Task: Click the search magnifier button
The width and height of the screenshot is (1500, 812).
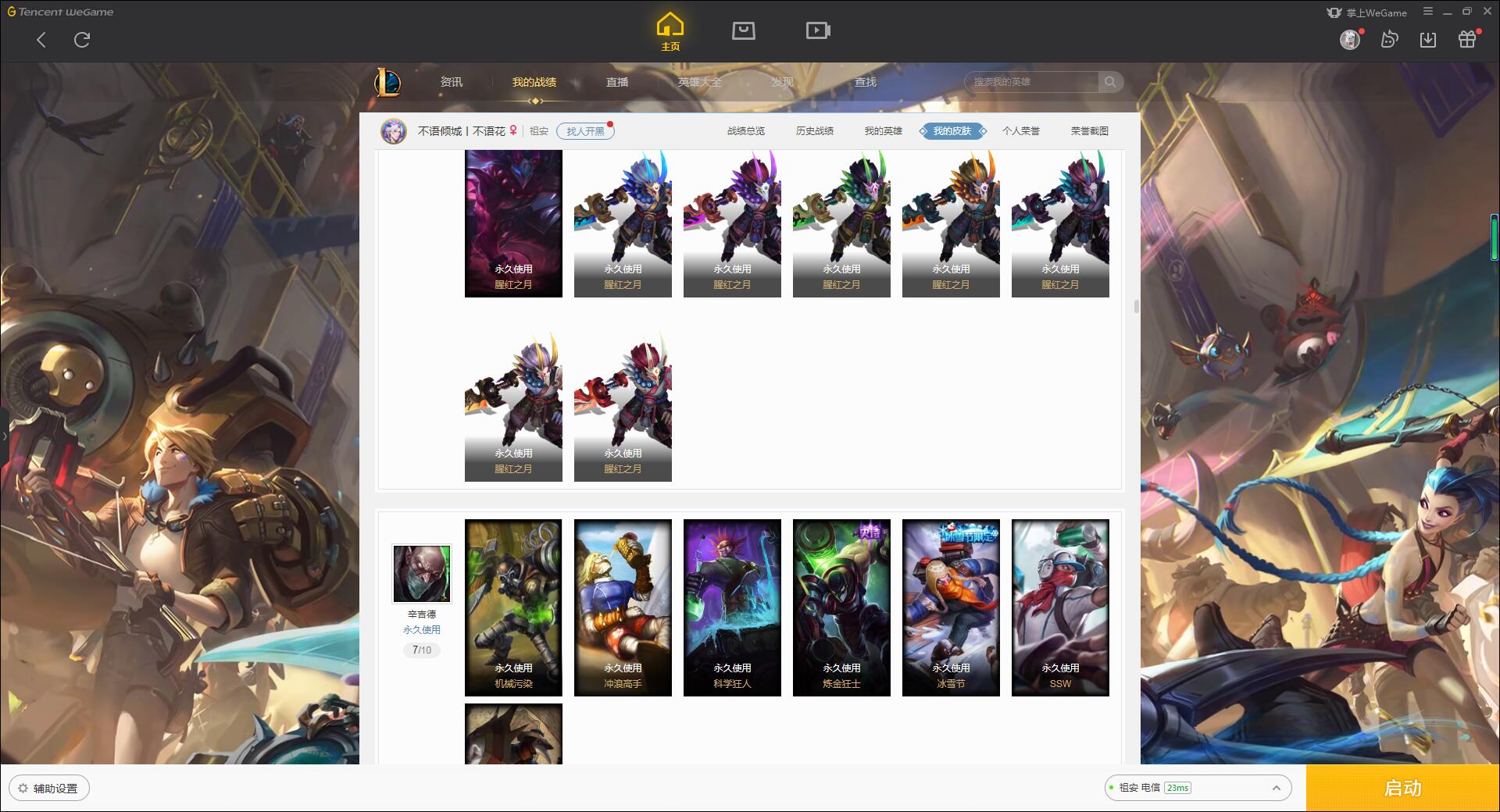Action: click(x=1110, y=82)
